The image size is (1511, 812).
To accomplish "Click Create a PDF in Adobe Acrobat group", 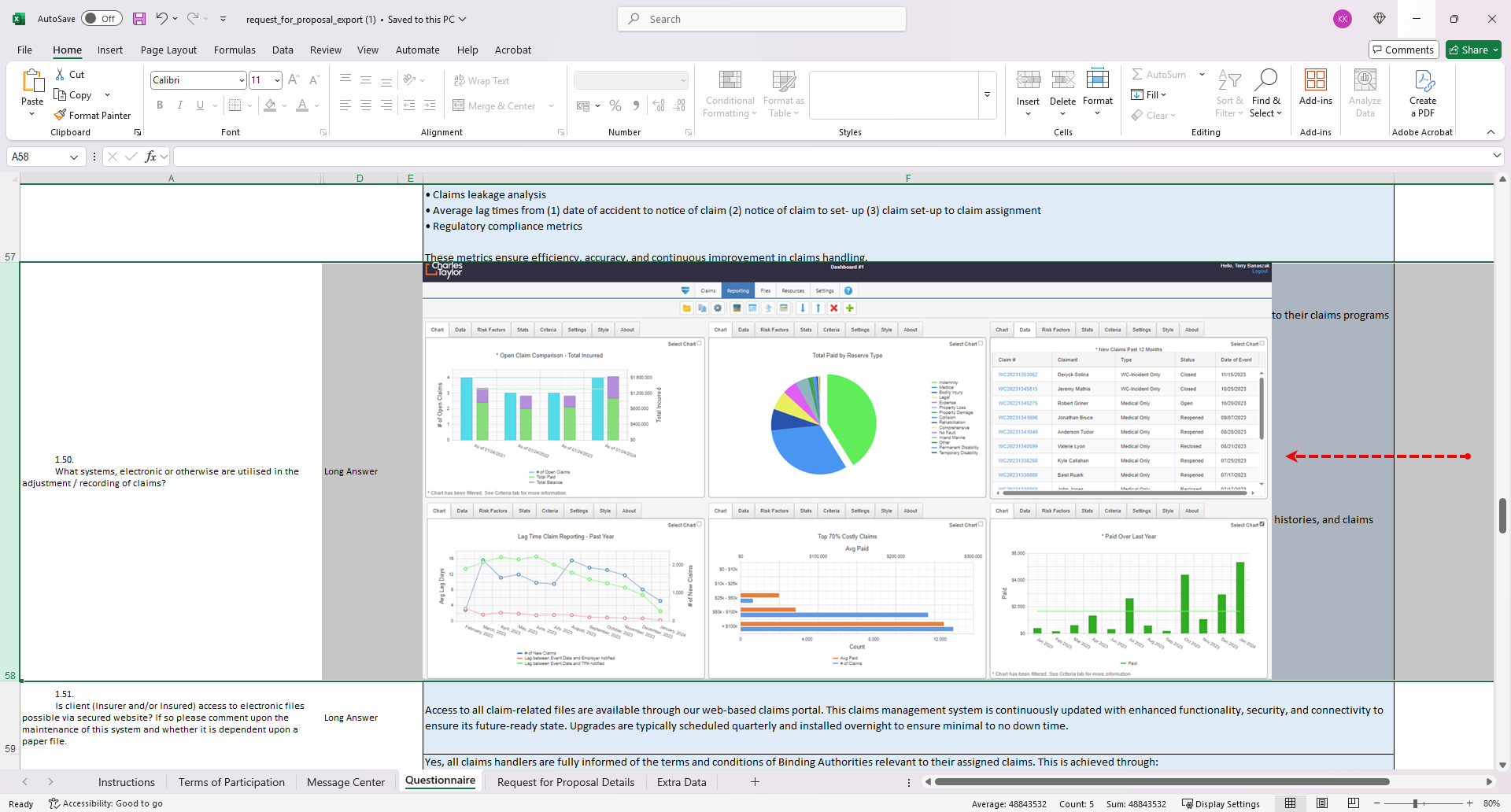I will click(x=1424, y=92).
